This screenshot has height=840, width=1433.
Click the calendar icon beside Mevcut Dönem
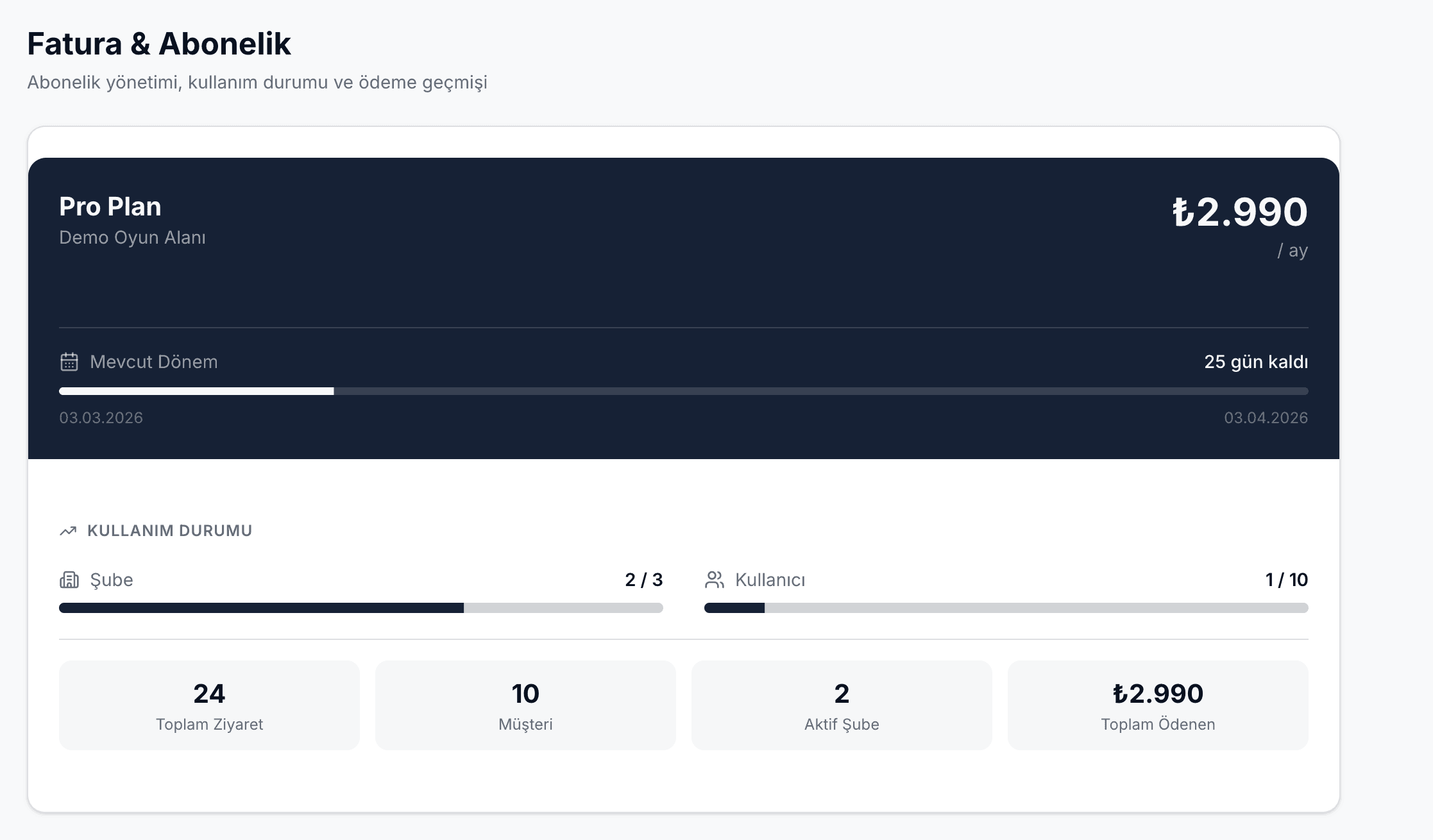click(x=69, y=362)
